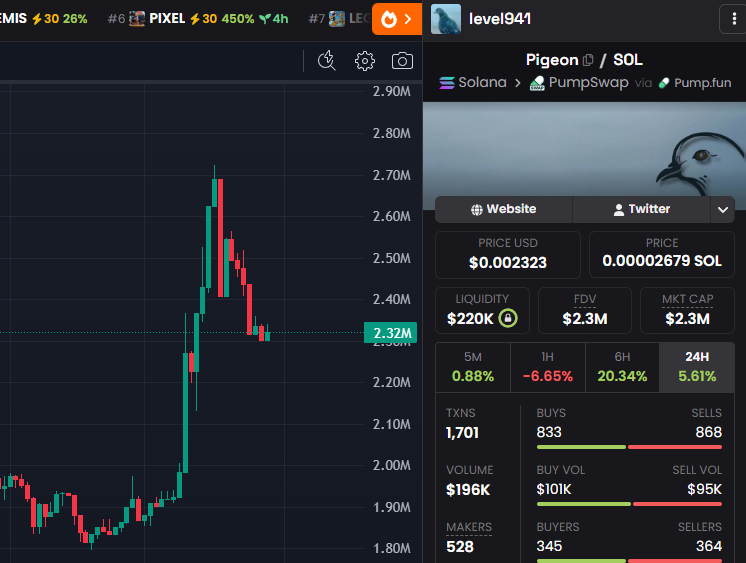This screenshot has height=563, width=746.
Task: Click SELL VOL value $95K
Action: [x=705, y=489]
